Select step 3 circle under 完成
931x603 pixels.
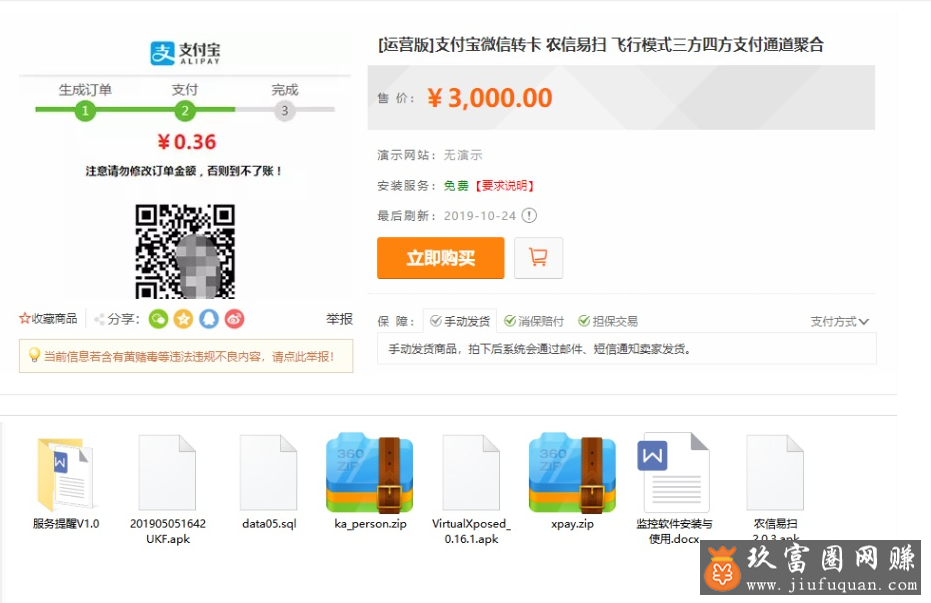tap(284, 111)
